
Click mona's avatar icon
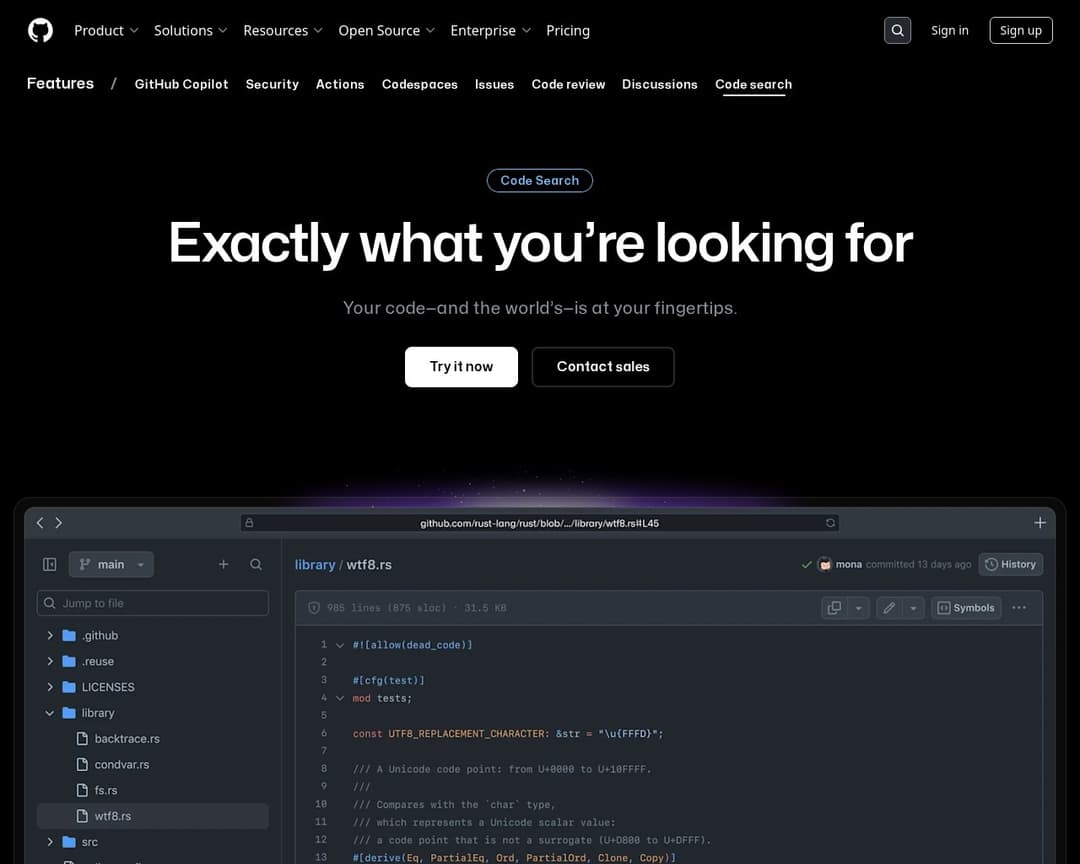824,564
